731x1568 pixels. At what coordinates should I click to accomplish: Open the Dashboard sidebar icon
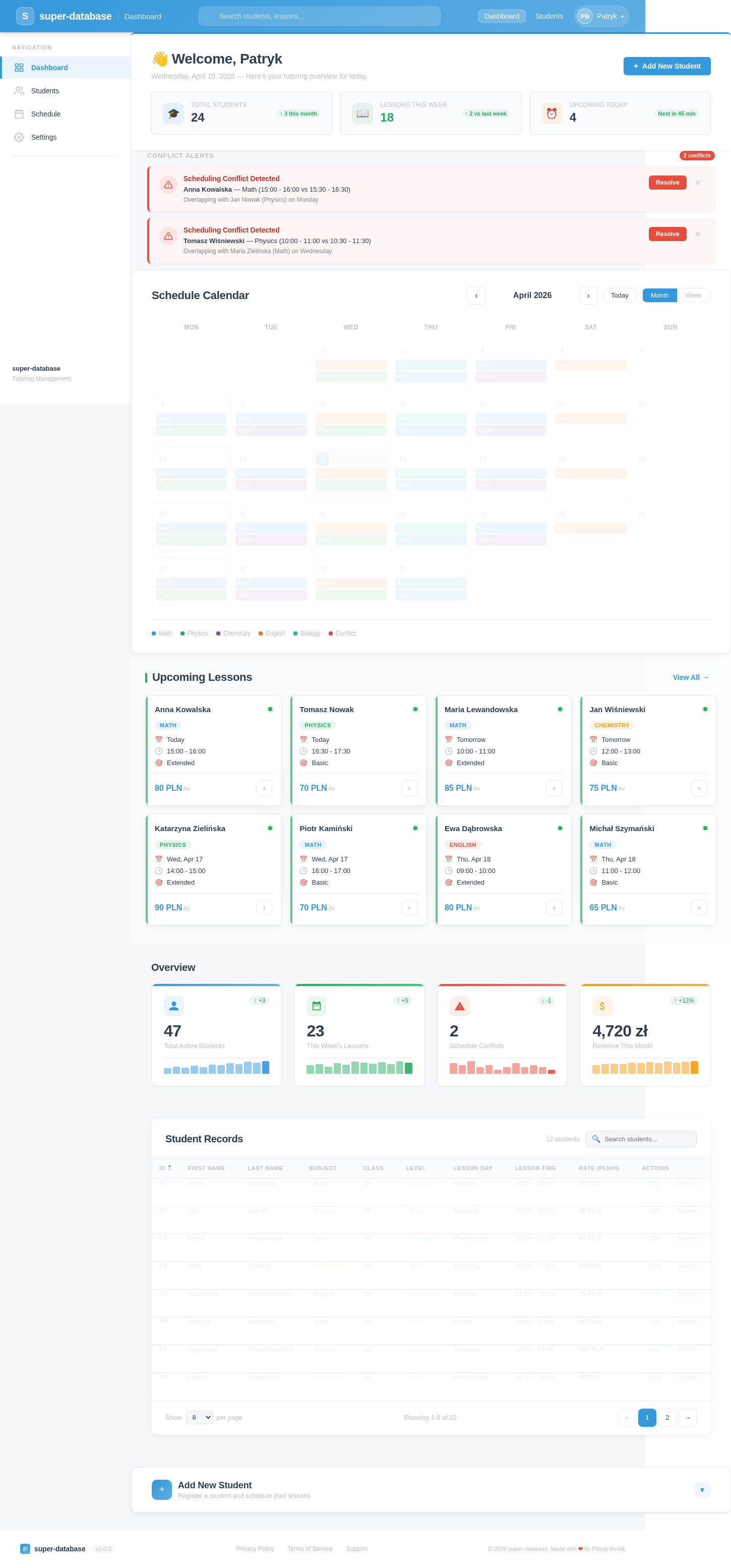click(x=19, y=68)
